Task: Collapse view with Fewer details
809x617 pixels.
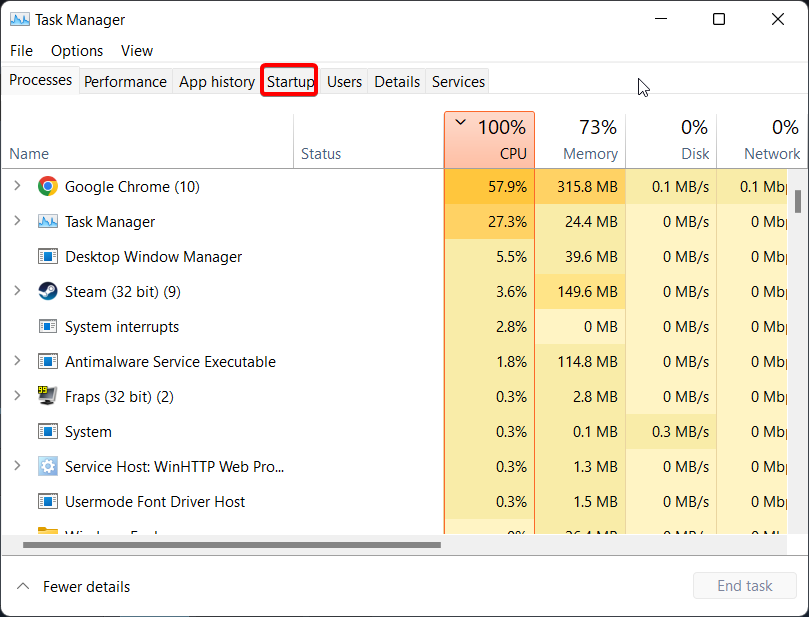Action: pyautogui.click(x=74, y=587)
